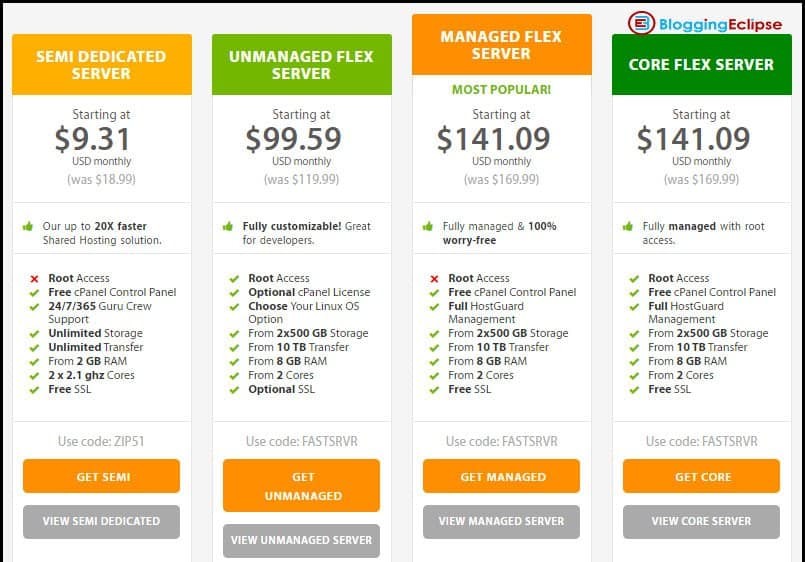The image size is (805, 562).
Task: Choose the GET CORE button
Action: point(701,476)
